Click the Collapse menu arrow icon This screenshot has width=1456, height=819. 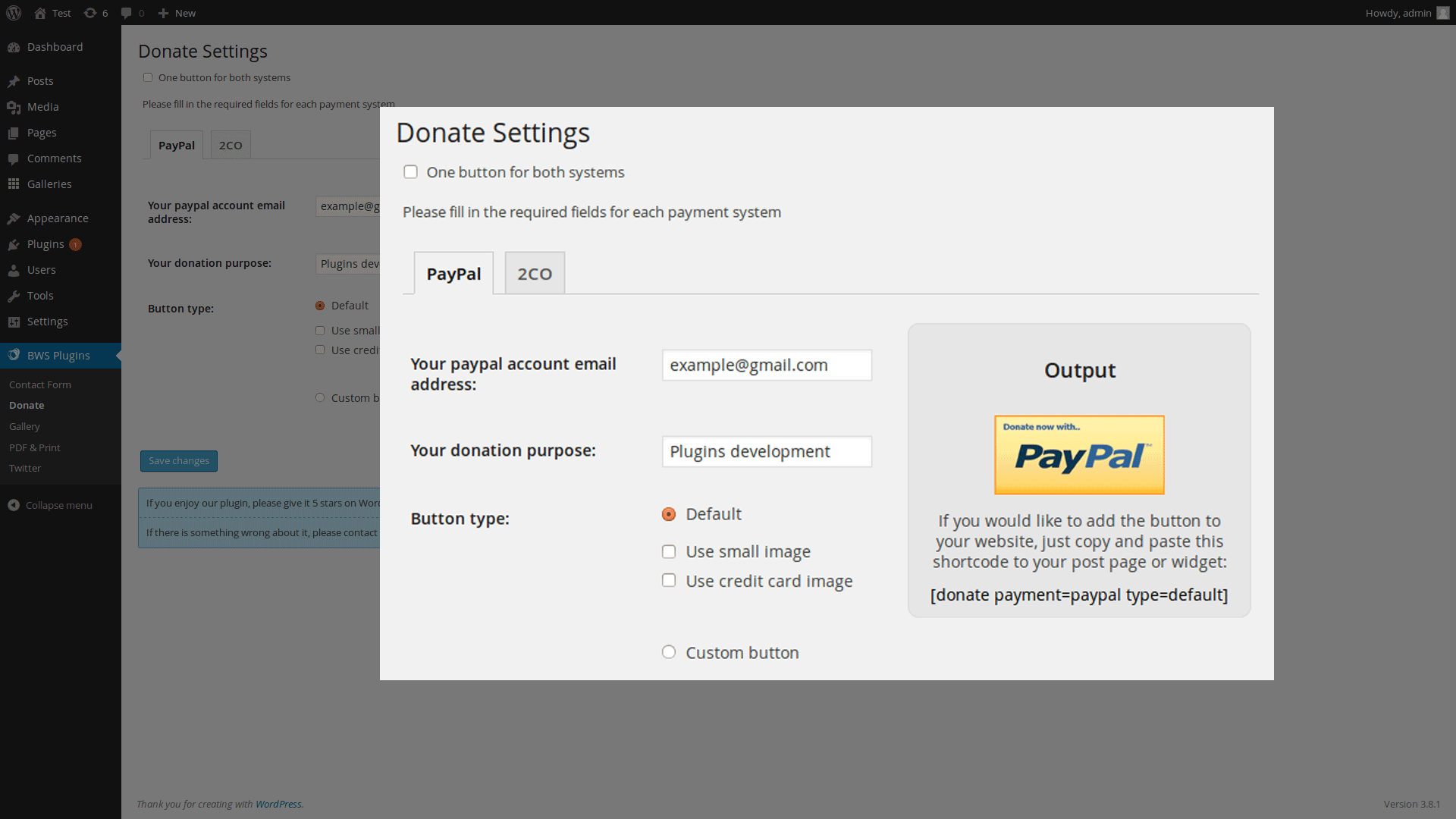tap(14, 505)
